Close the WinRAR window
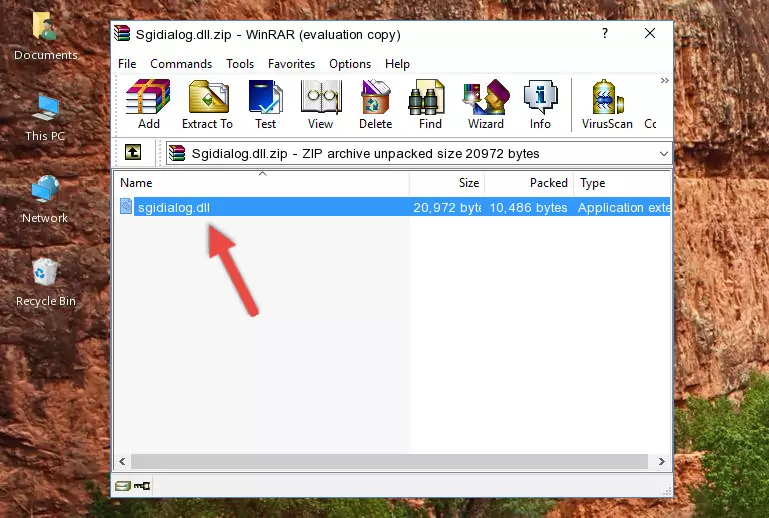This screenshot has height=518, width=769. click(650, 33)
